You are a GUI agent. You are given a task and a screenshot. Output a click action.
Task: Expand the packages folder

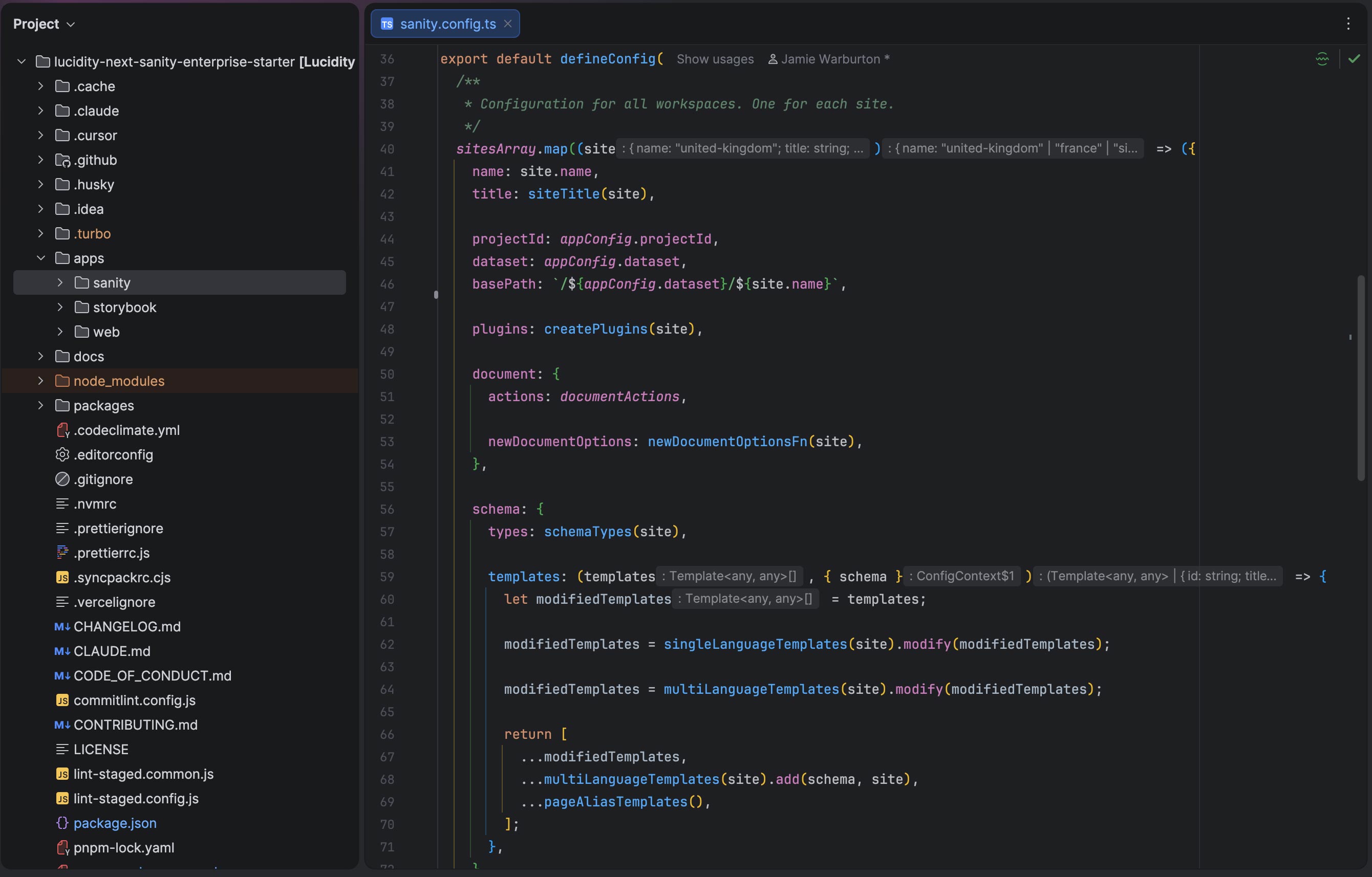click(40, 405)
